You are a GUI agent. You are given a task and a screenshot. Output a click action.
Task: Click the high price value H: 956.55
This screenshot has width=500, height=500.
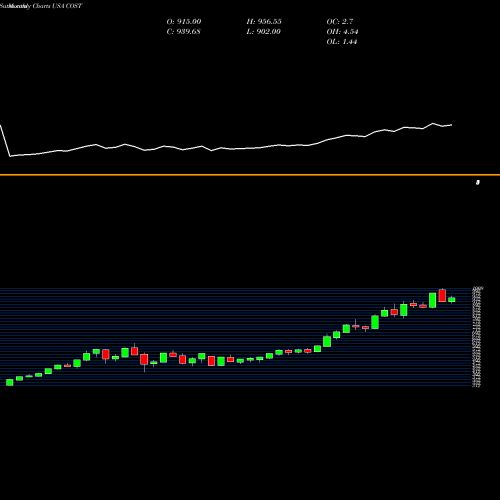(x=264, y=21)
